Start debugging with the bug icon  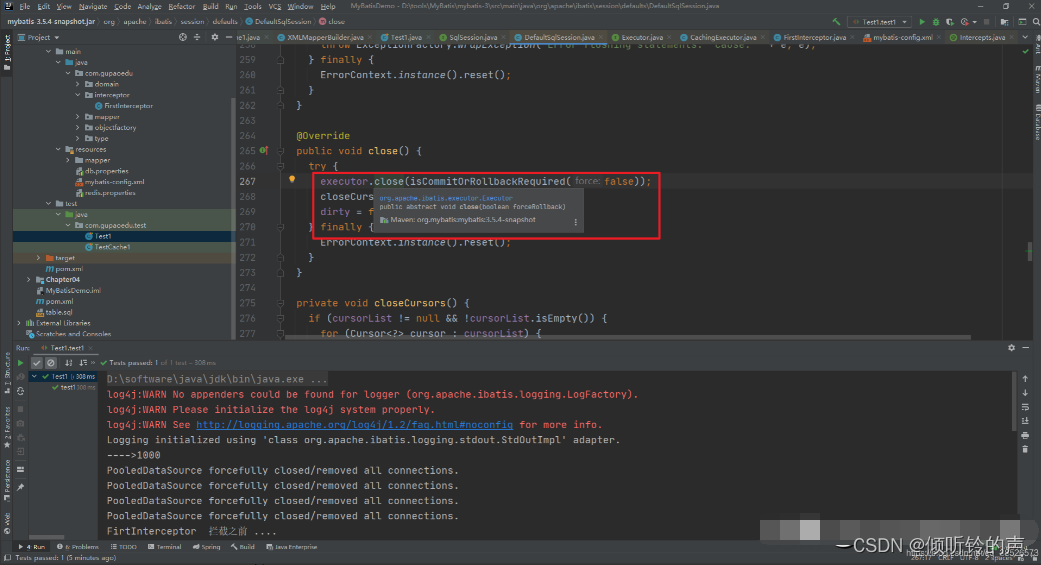click(936, 22)
